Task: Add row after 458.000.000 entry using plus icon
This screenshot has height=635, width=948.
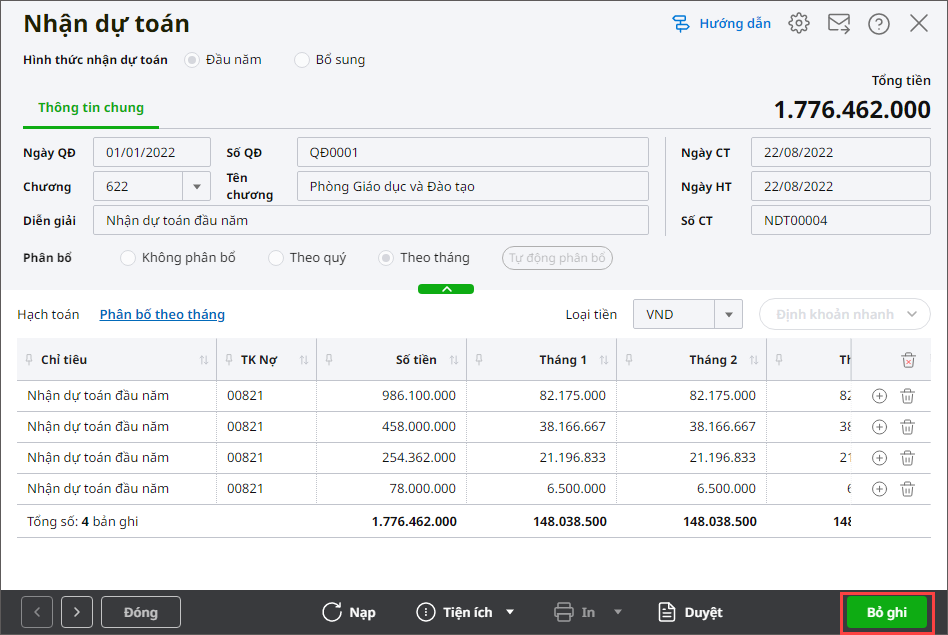Action: point(880,427)
